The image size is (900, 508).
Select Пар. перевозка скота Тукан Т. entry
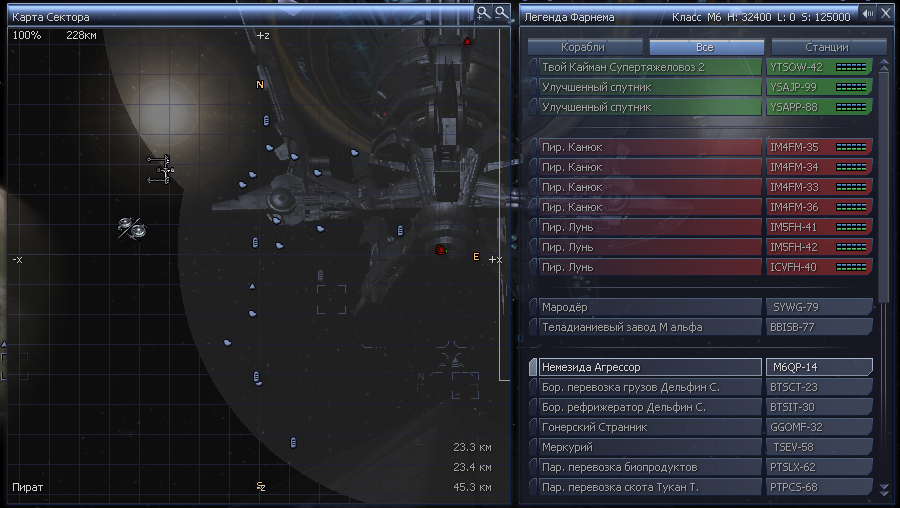click(x=650, y=487)
